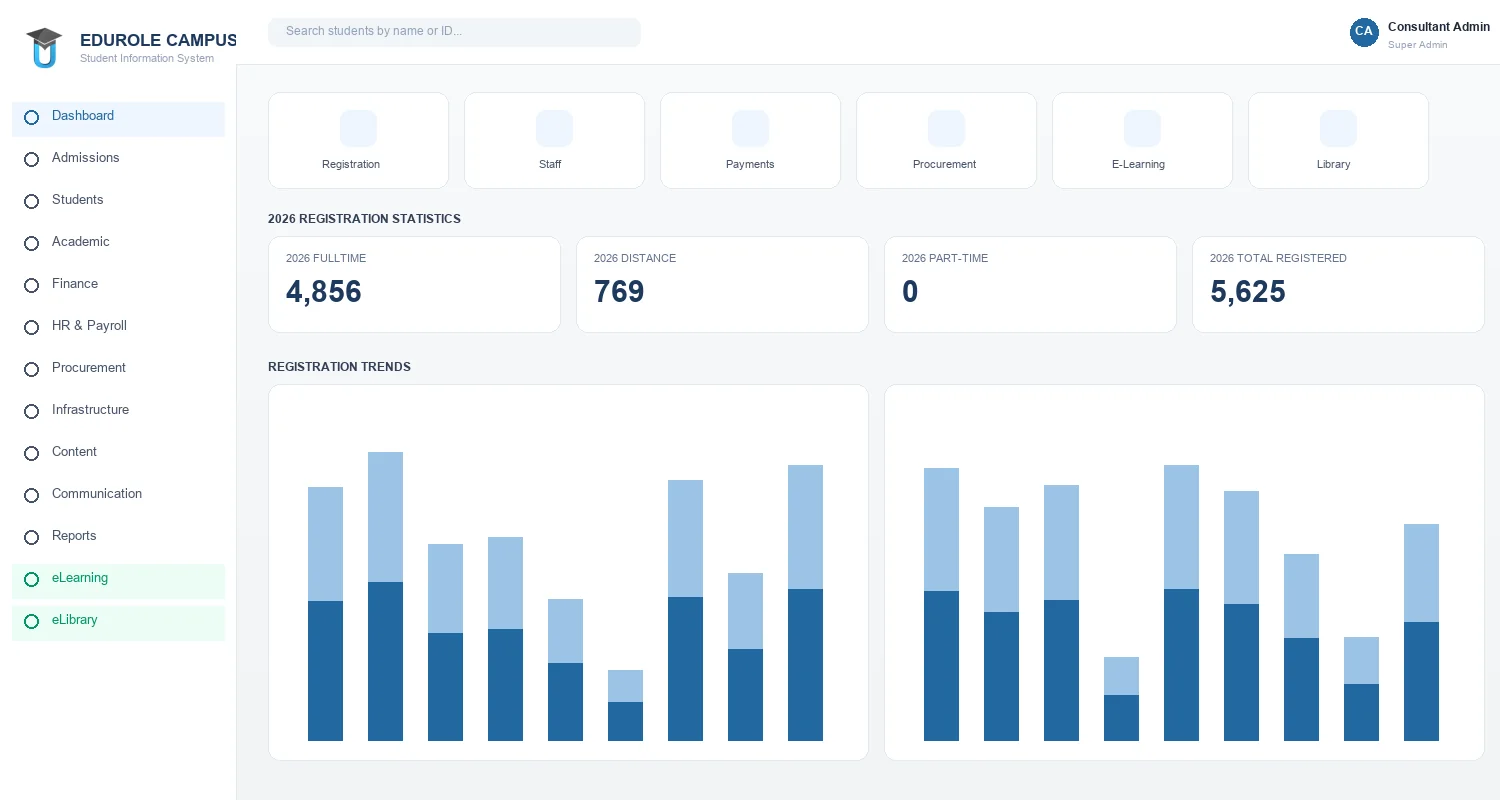Click the Library shortcut tile icon
This screenshot has height=800, width=1500.
1338,128
